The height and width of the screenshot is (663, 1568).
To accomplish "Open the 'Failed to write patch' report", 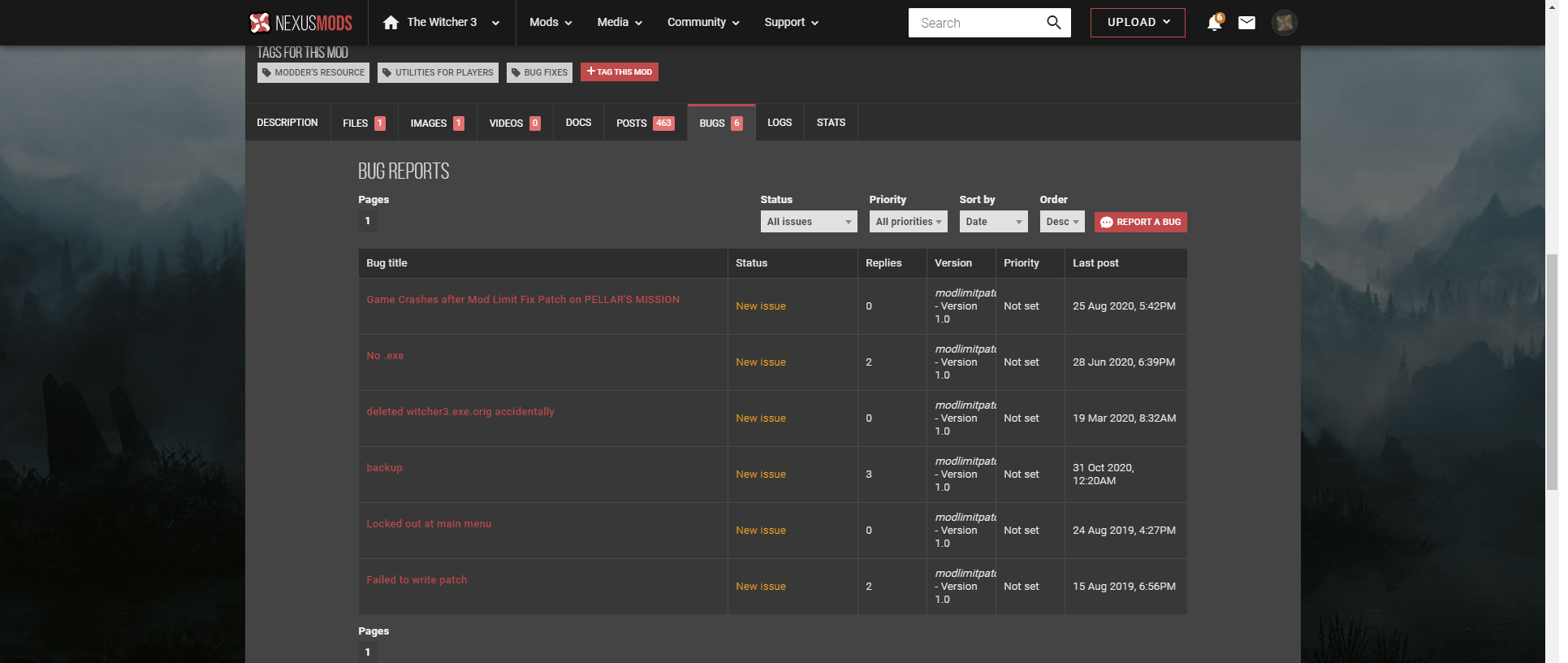I will click(x=417, y=580).
